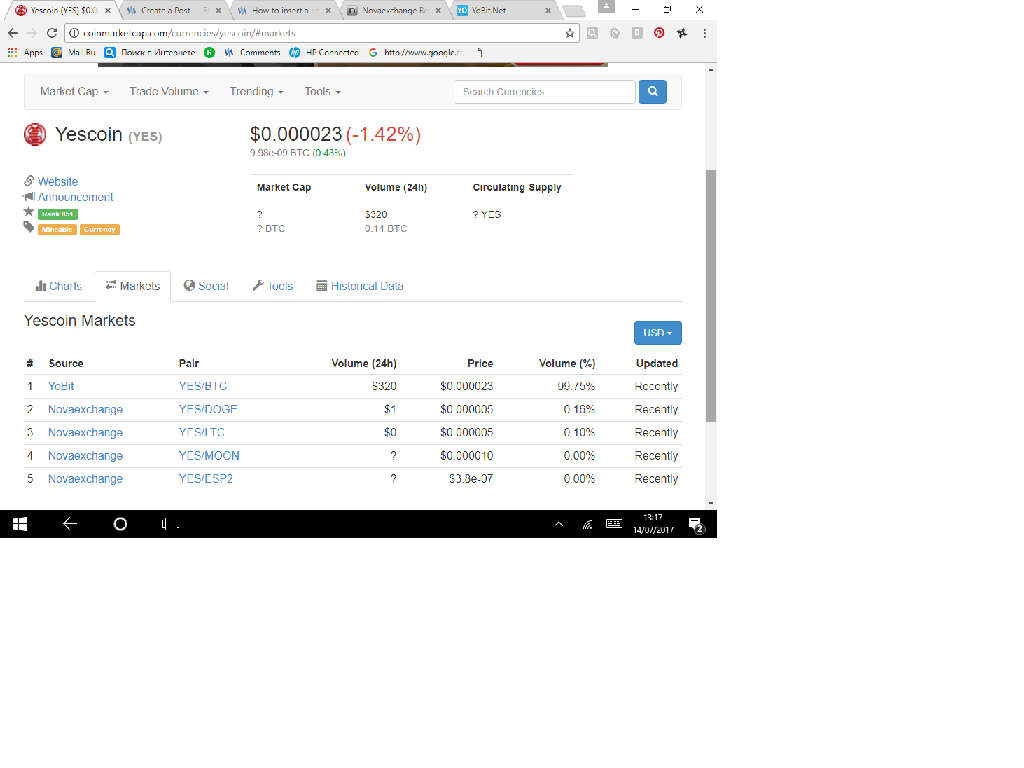Open the Comments bookmark
This screenshot has height=768, width=1024.
[252, 52]
